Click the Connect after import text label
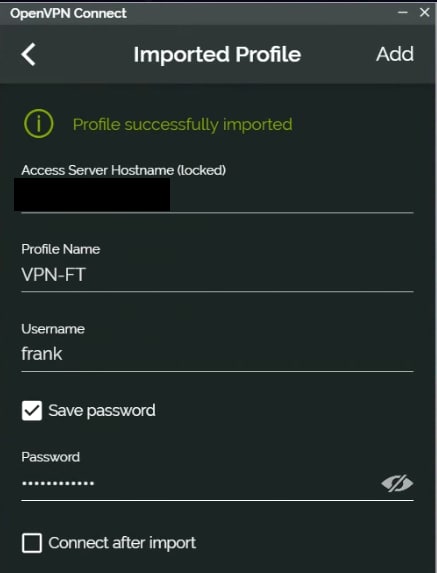This screenshot has width=437, height=573. click(122, 543)
